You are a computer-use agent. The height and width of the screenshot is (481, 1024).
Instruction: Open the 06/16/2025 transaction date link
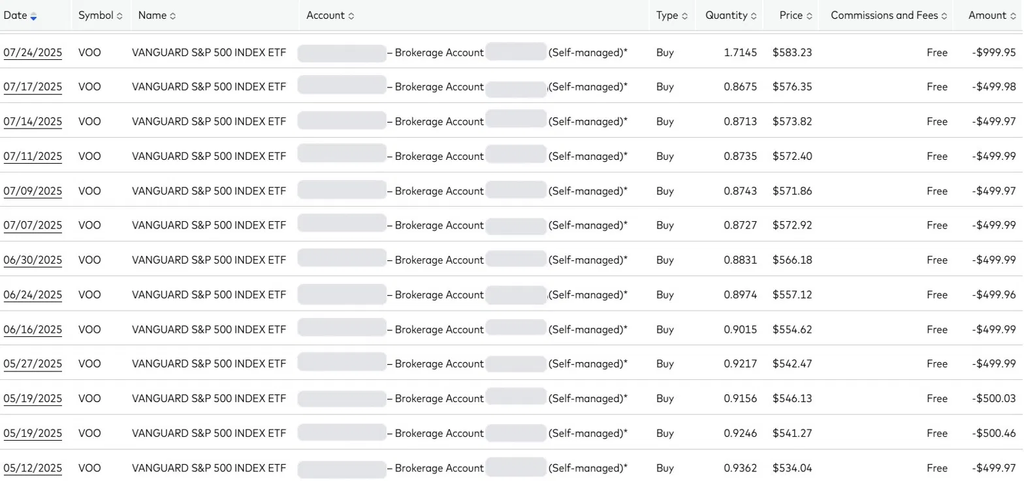click(33, 330)
